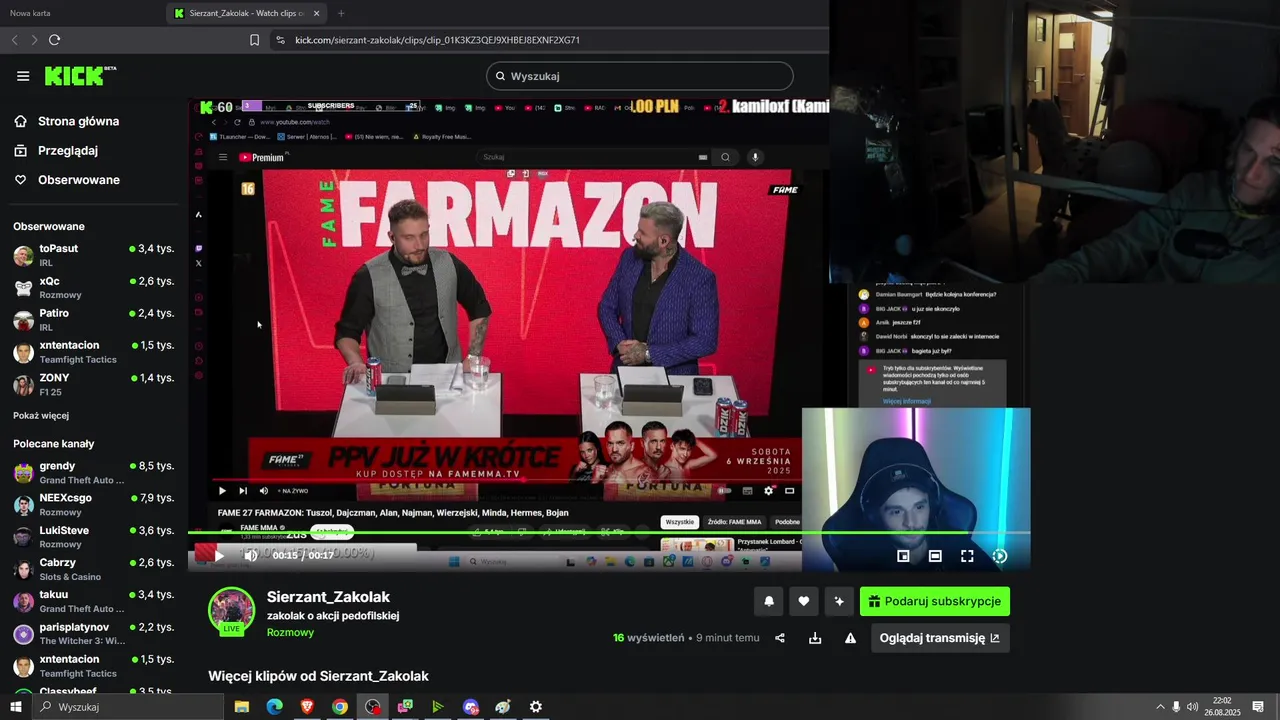
Task: Open Microsoft Edge from the taskbar
Action: [274, 707]
